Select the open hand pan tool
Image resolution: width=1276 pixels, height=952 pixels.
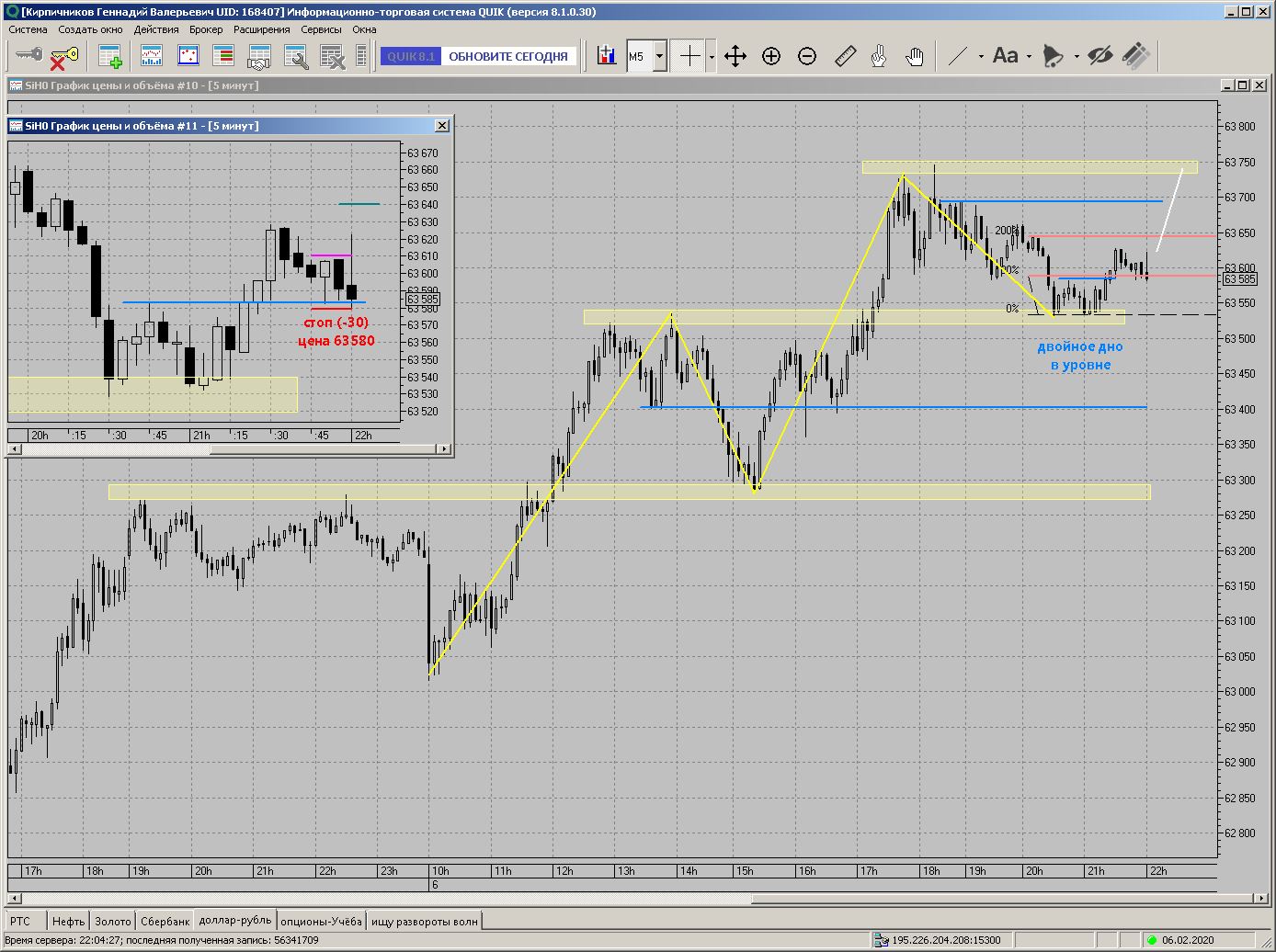tap(915, 56)
